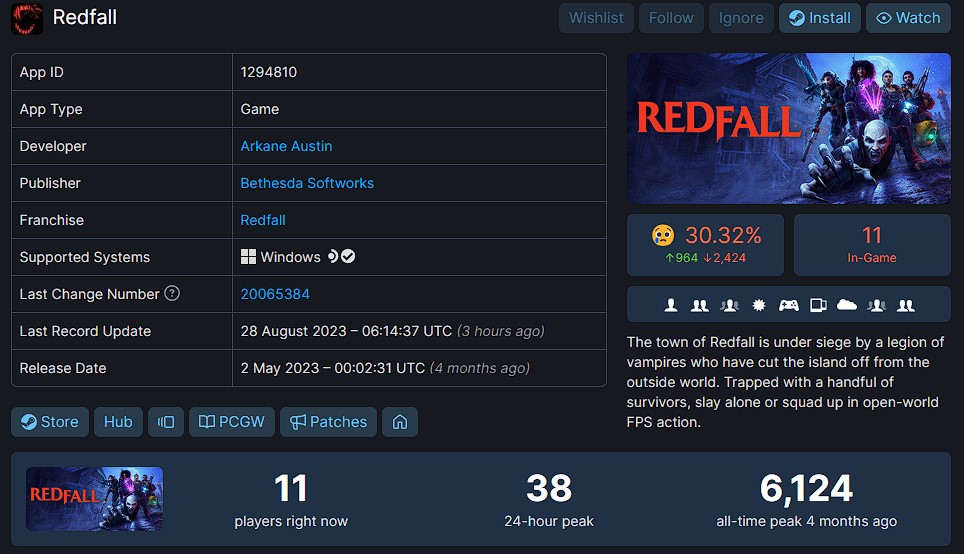This screenshot has height=554, width=964.
Task: Click the eye icon on the Watch button
Action: (883, 18)
